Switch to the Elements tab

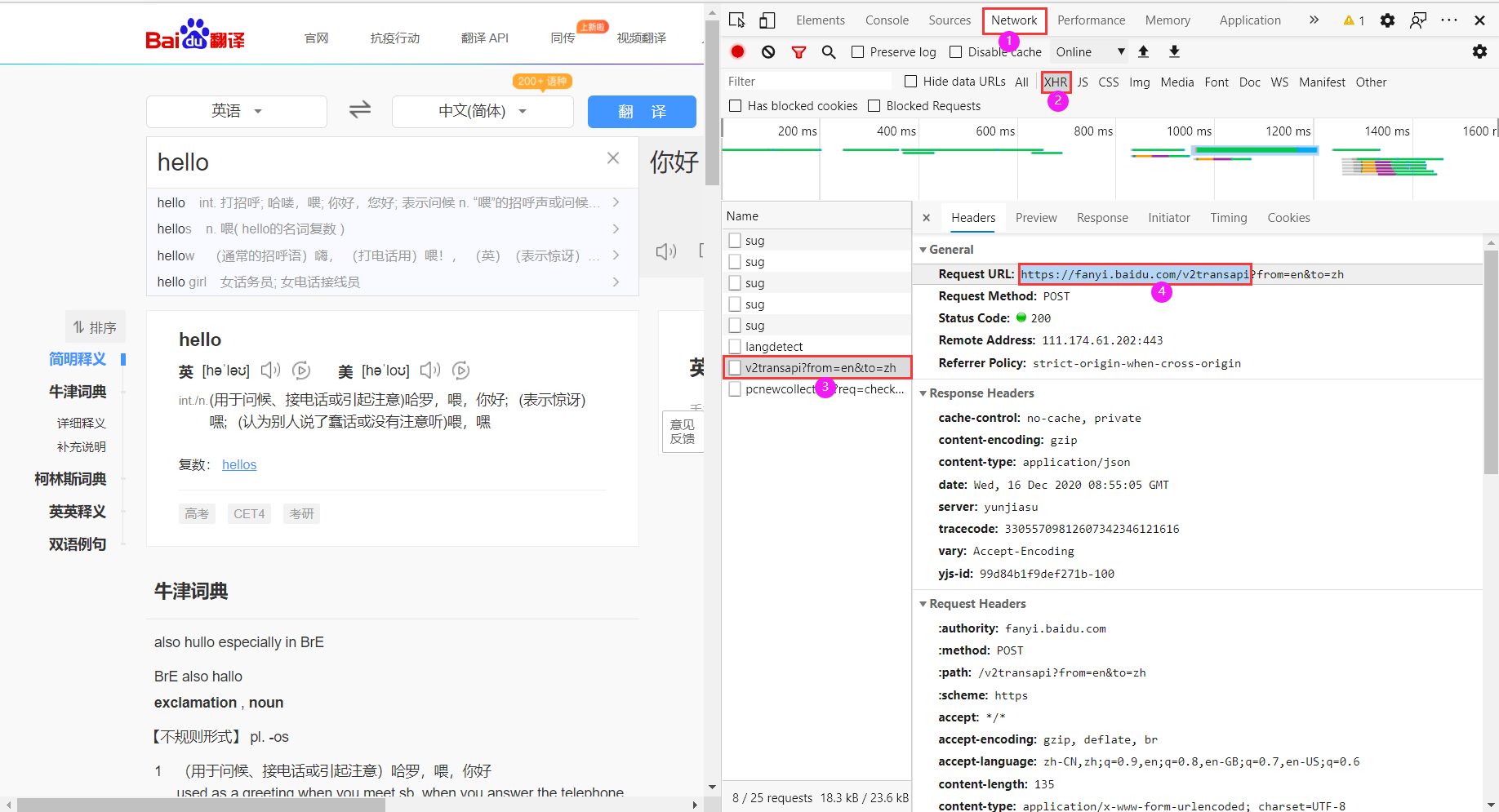coord(821,20)
